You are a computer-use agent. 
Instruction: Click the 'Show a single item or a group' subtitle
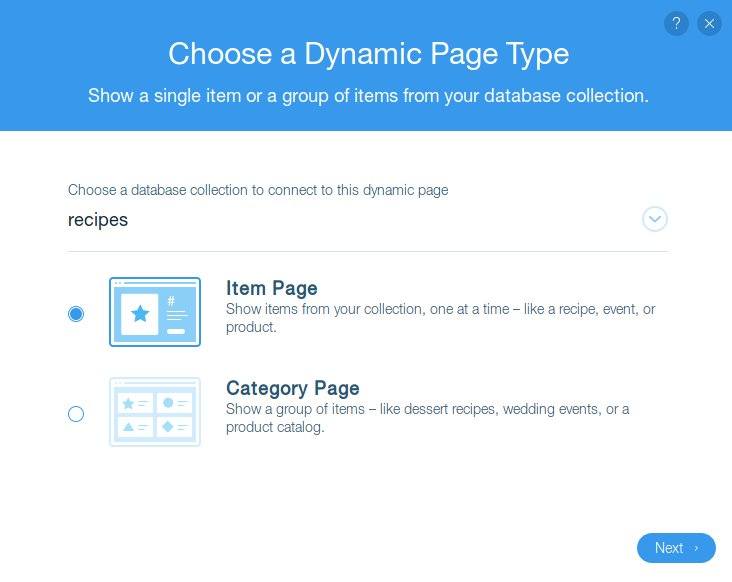point(368,96)
